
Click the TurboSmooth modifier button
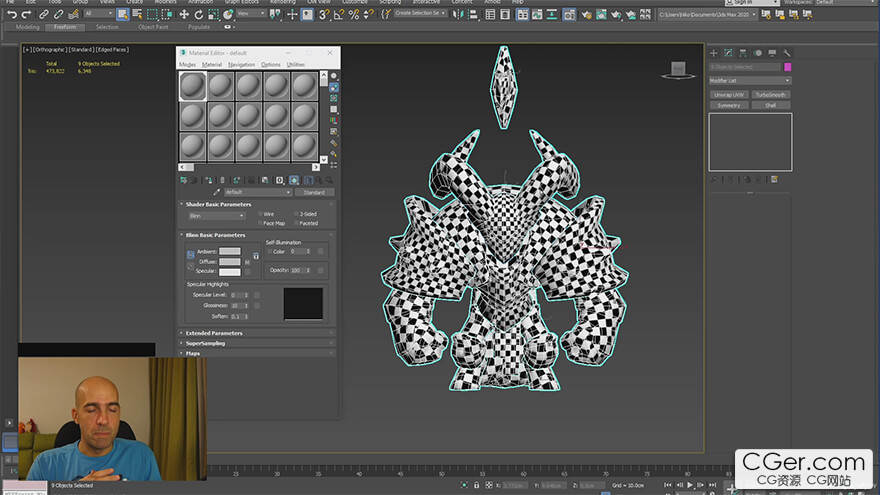(770, 95)
